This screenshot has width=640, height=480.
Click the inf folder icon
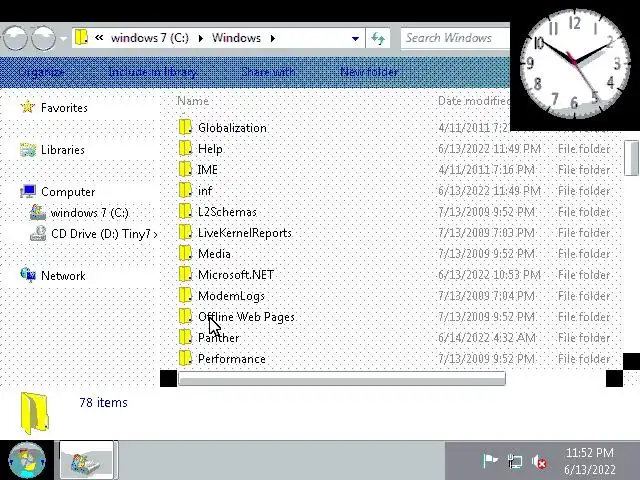pyautogui.click(x=185, y=190)
